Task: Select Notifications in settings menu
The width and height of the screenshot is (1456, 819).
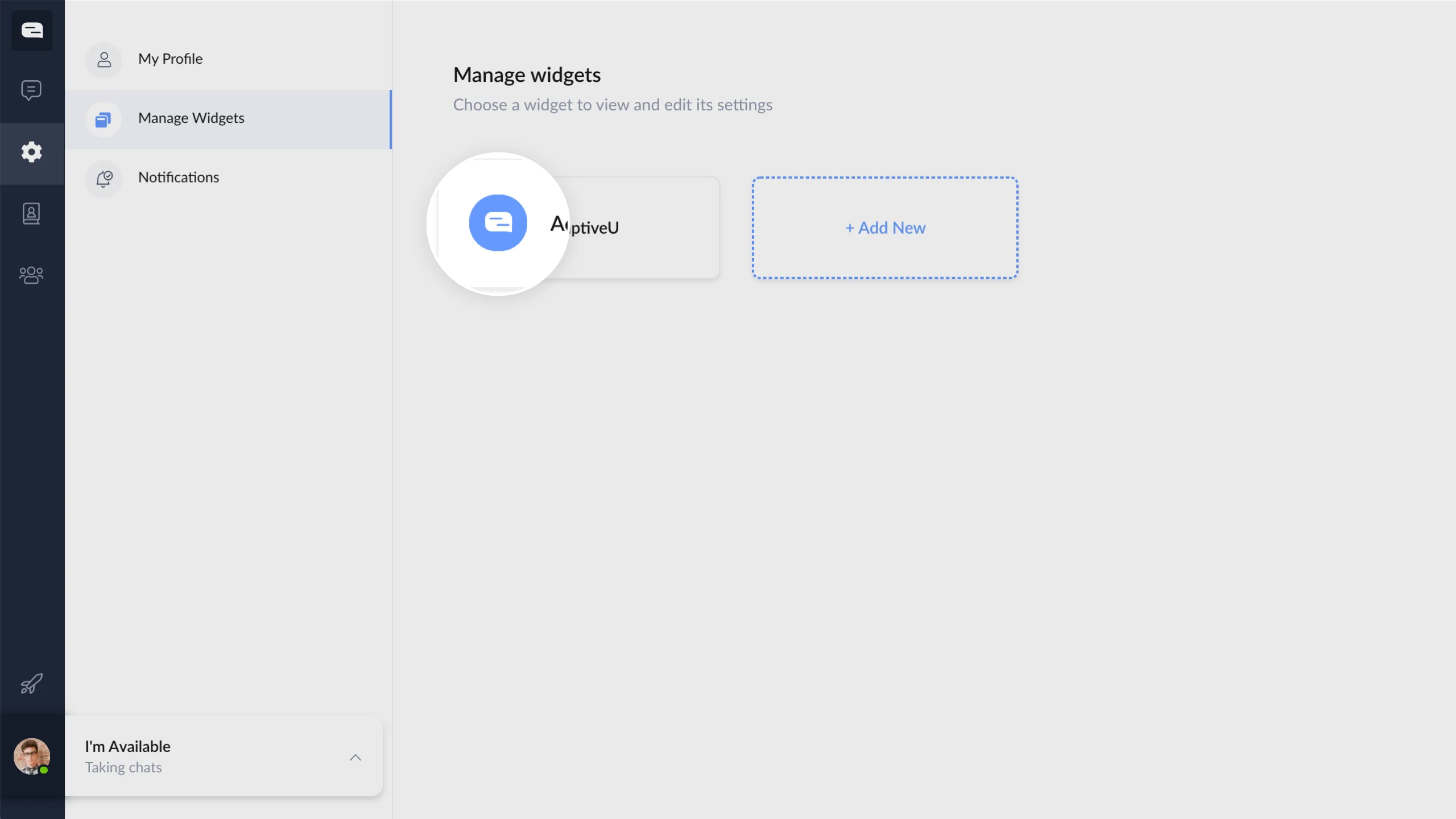Action: click(178, 177)
